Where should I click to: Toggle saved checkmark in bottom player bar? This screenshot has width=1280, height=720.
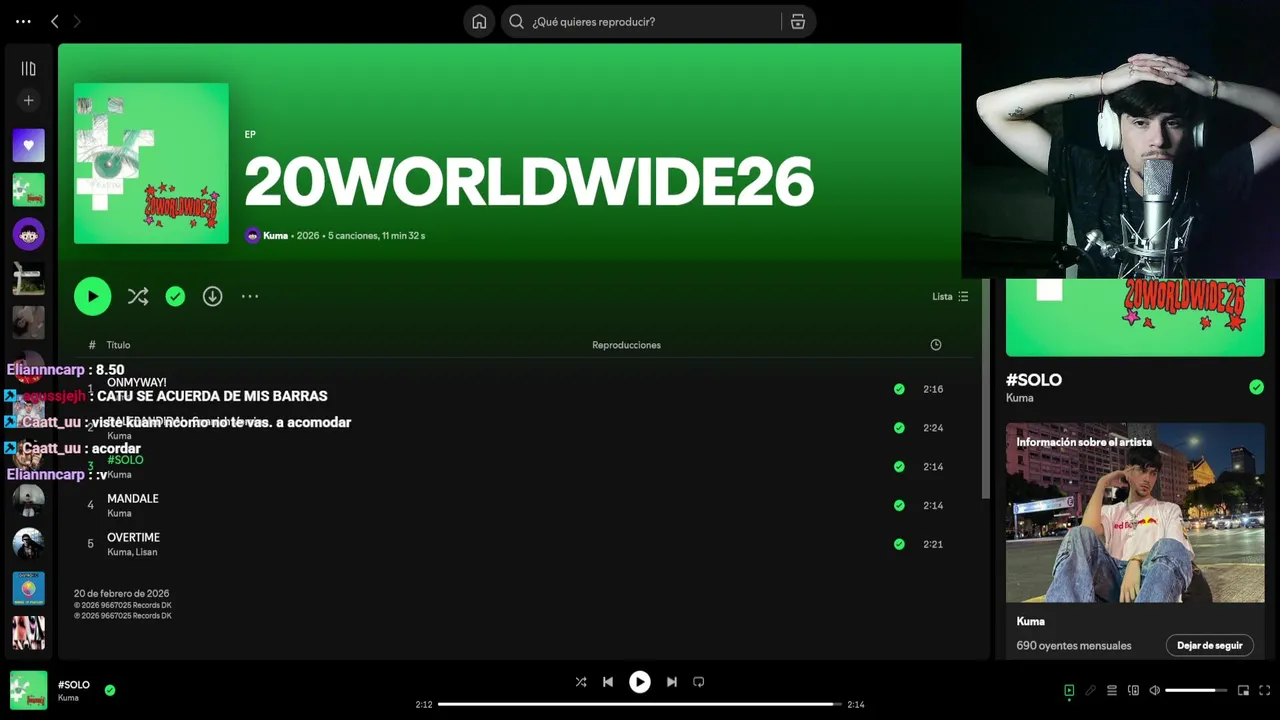(x=110, y=690)
